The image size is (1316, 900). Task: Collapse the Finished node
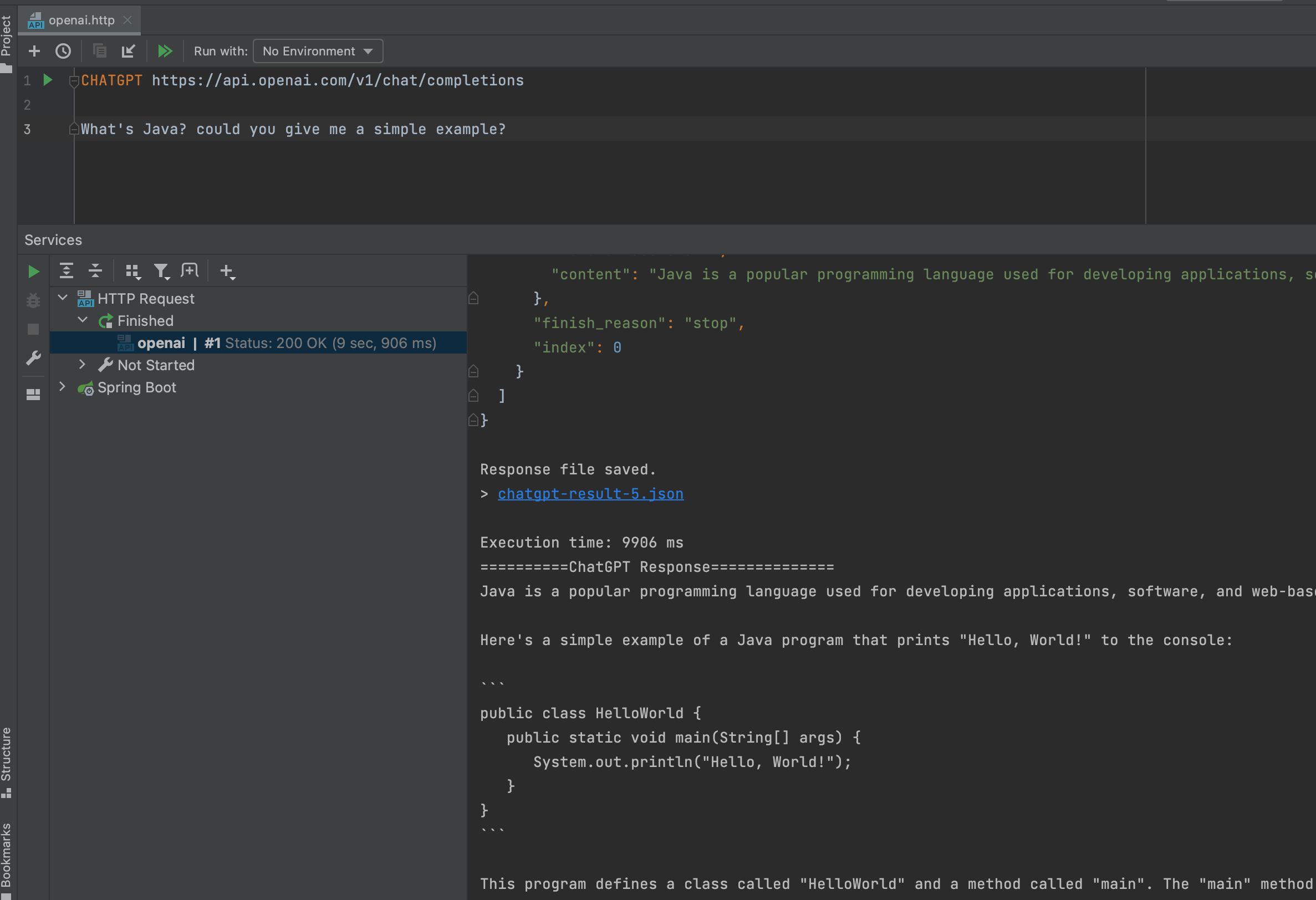click(83, 320)
